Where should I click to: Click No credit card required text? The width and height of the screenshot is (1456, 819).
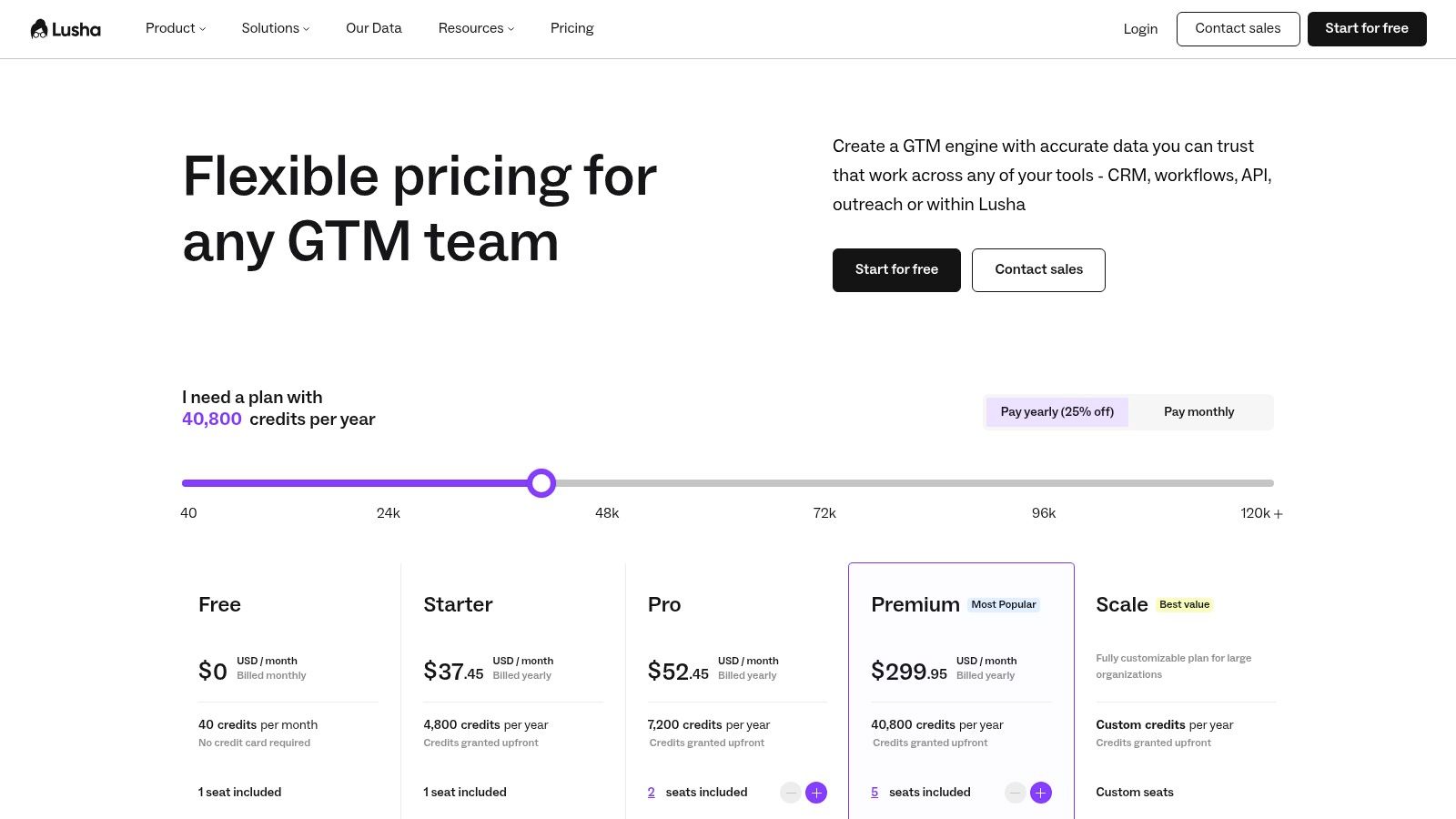tap(255, 743)
